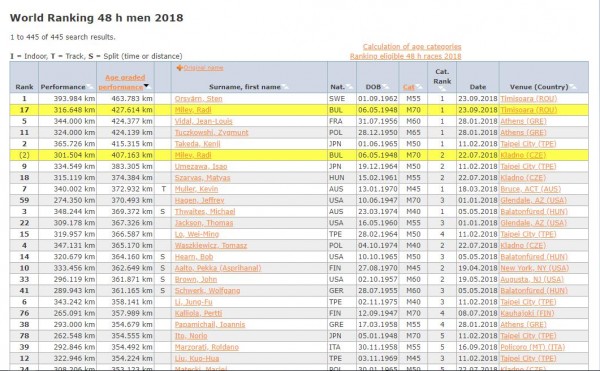600x371 pixels.
Task: Open runner Szarvas, Matyas
Action: [x=202, y=178]
